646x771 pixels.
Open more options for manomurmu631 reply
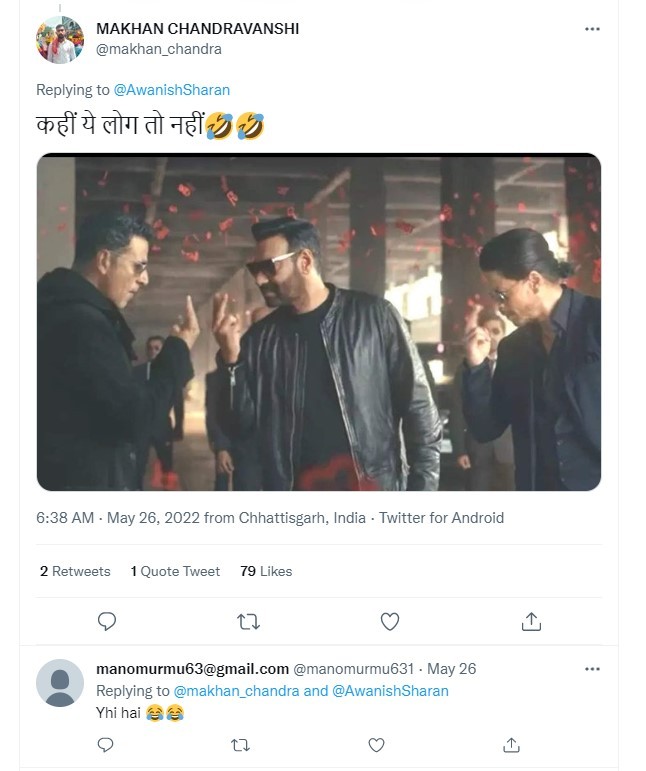coord(592,669)
